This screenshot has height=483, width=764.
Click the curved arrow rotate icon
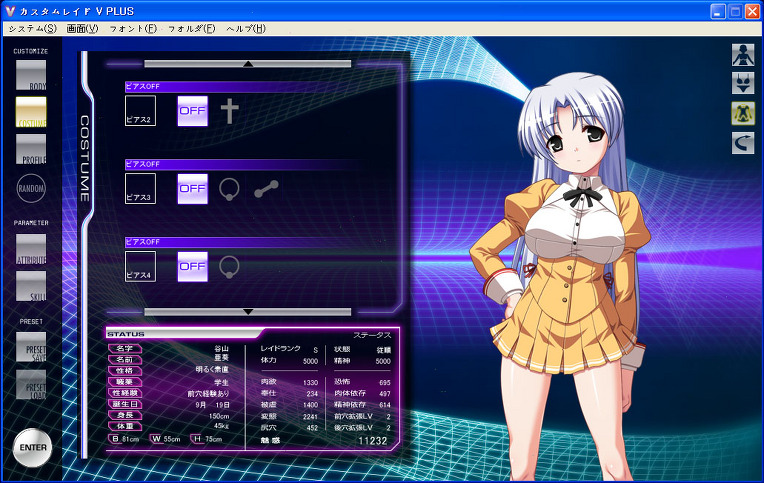[x=743, y=144]
